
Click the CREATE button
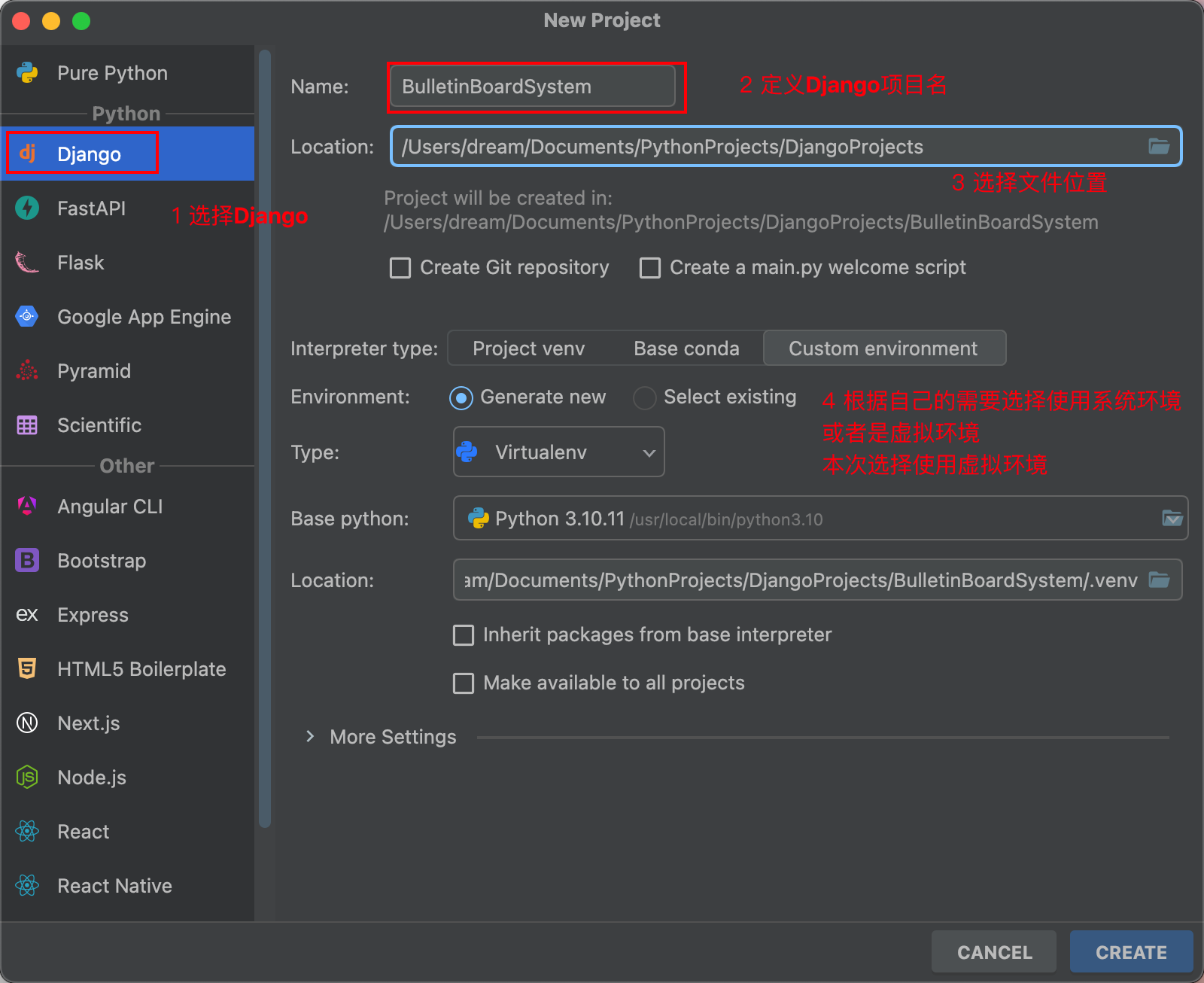pos(1131,952)
